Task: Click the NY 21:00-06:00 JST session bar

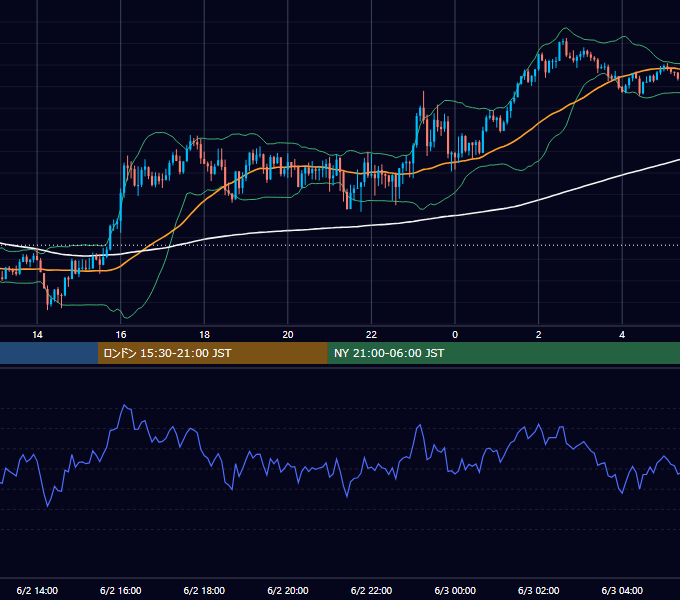Action: pyautogui.click(x=503, y=353)
